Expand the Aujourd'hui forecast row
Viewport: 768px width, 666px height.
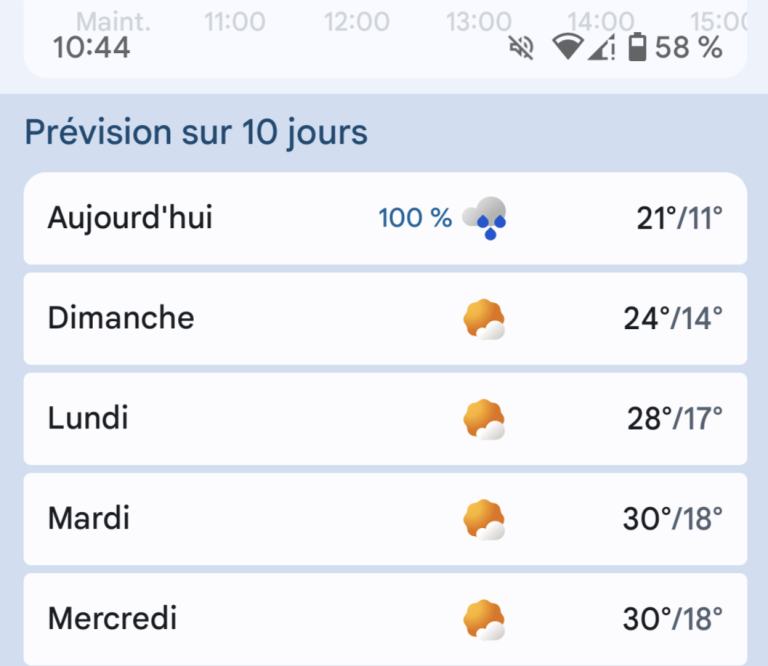385,218
